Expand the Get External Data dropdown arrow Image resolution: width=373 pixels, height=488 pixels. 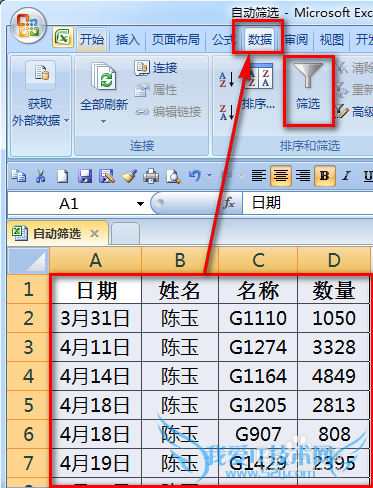(x=66, y=120)
